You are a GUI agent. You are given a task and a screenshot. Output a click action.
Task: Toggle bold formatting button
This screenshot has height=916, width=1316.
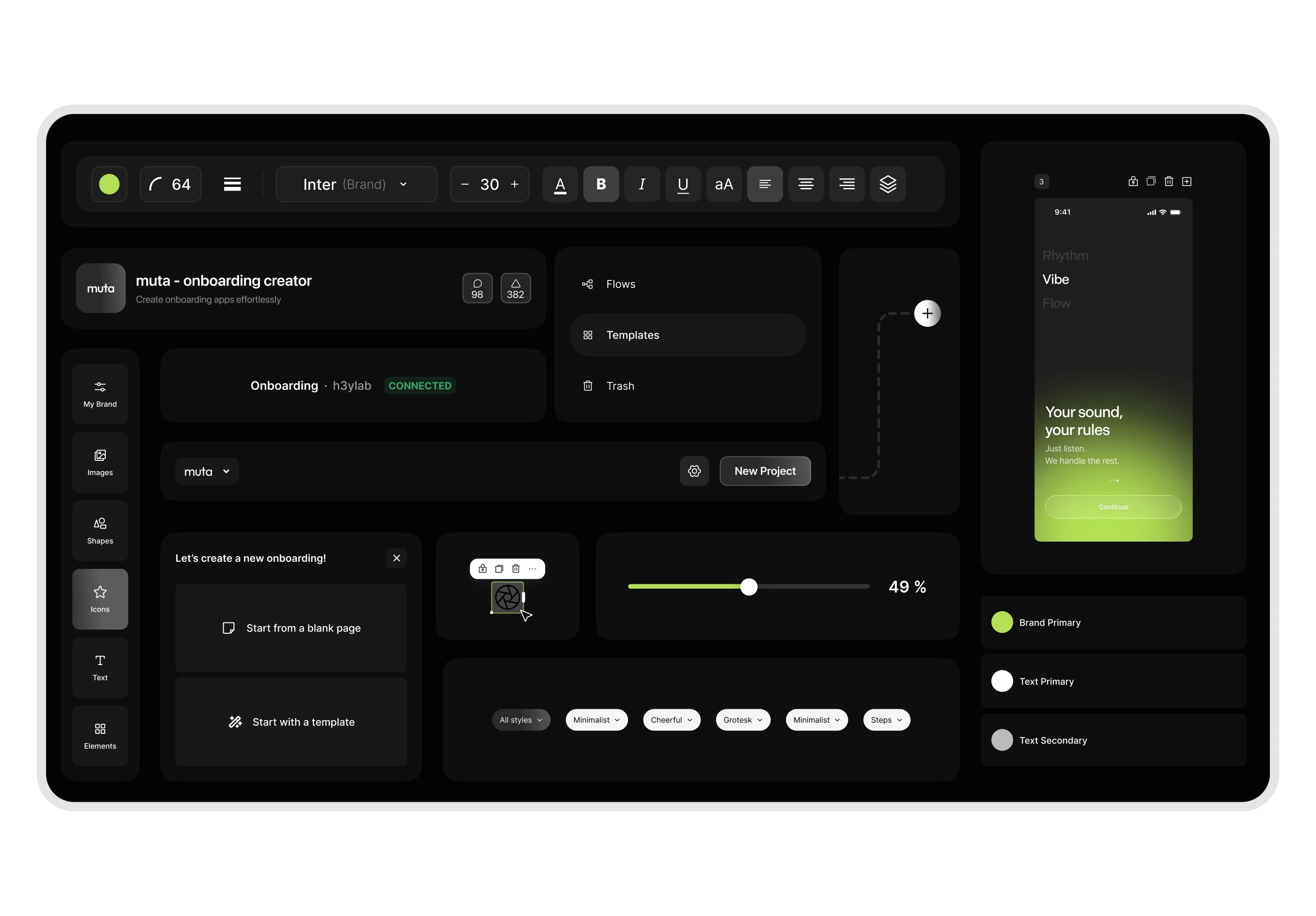point(601,184)
